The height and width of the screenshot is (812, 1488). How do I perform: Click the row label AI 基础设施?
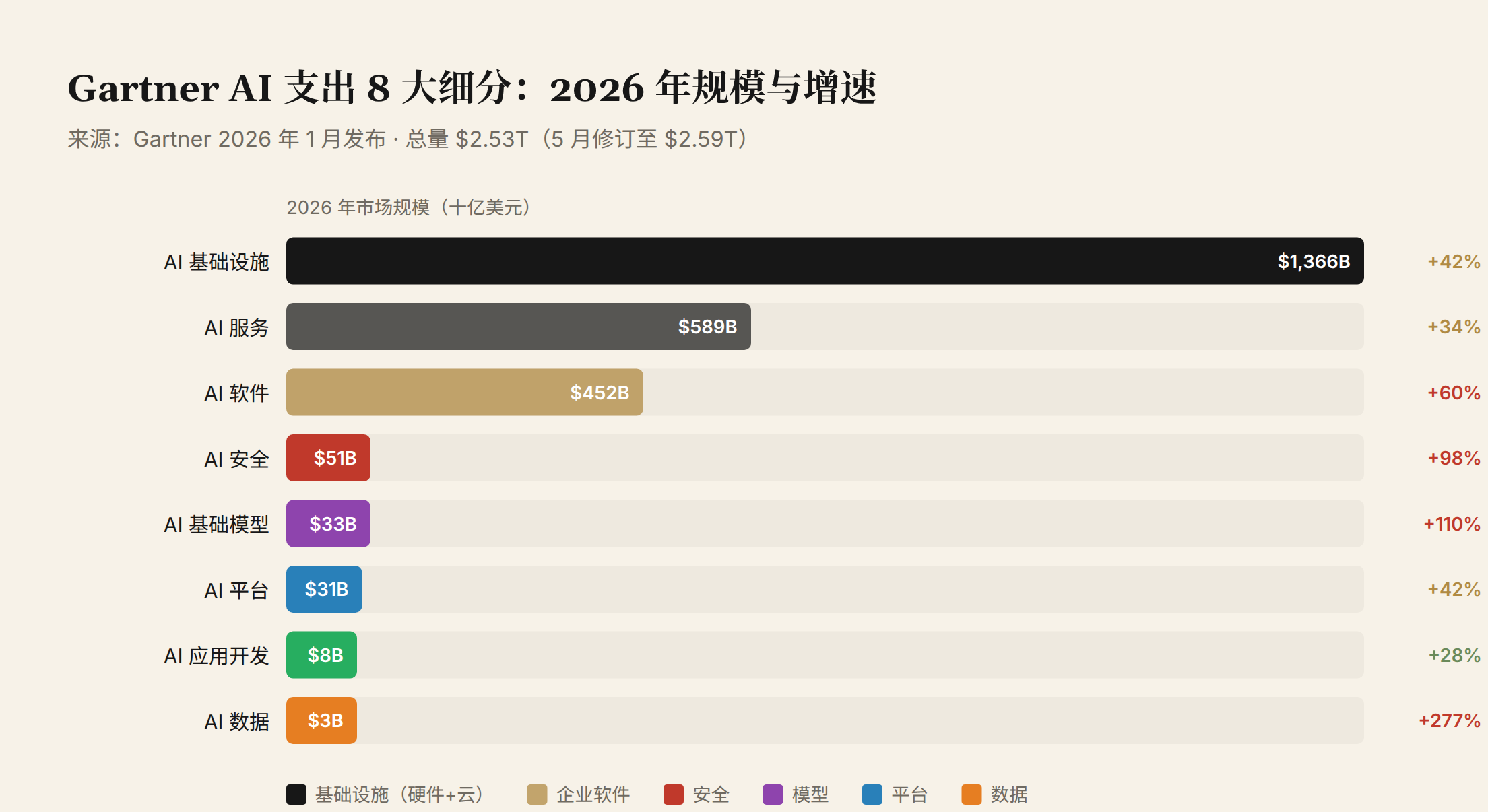click(216, 262)
